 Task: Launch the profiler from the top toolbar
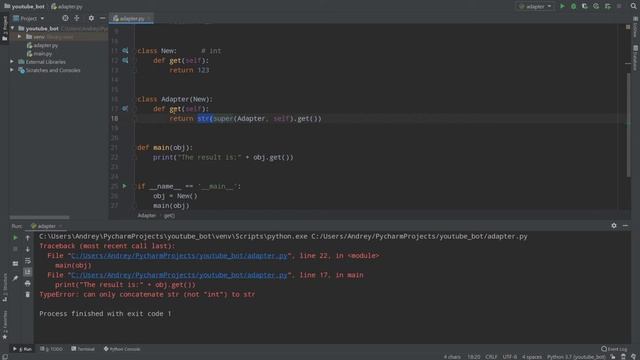[596, 6]
